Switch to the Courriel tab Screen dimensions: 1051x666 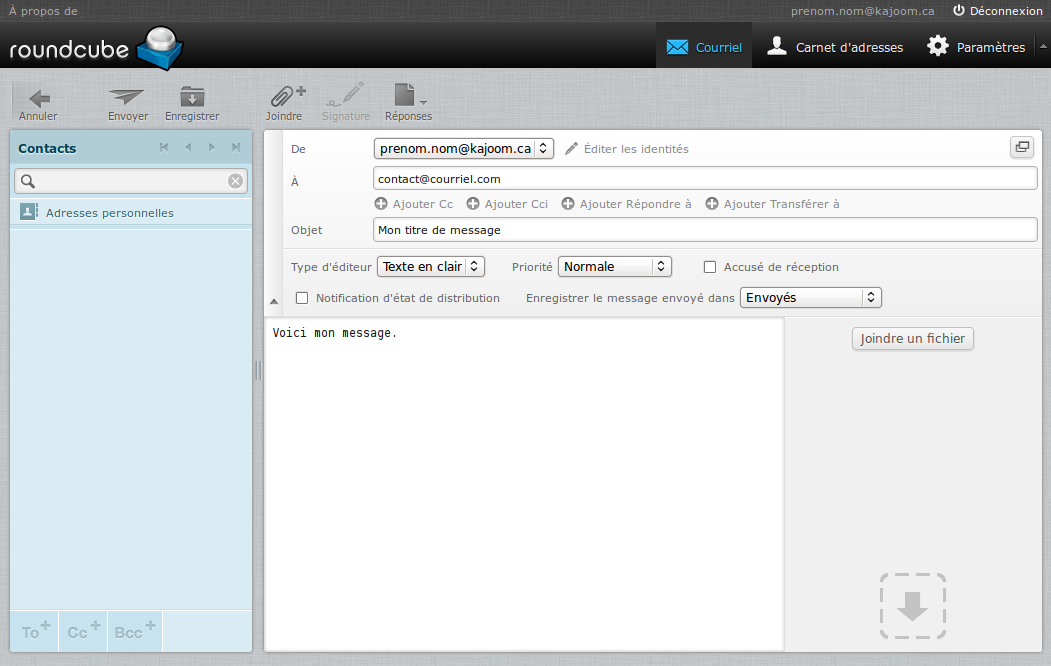[x=704, y=47]
